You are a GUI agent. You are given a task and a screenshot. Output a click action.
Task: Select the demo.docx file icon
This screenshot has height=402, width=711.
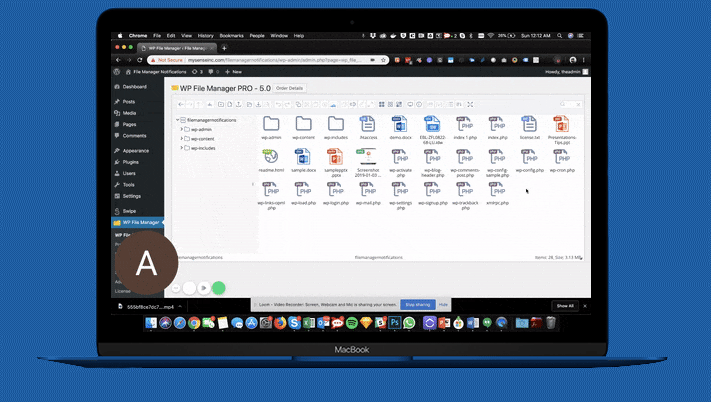400,123
